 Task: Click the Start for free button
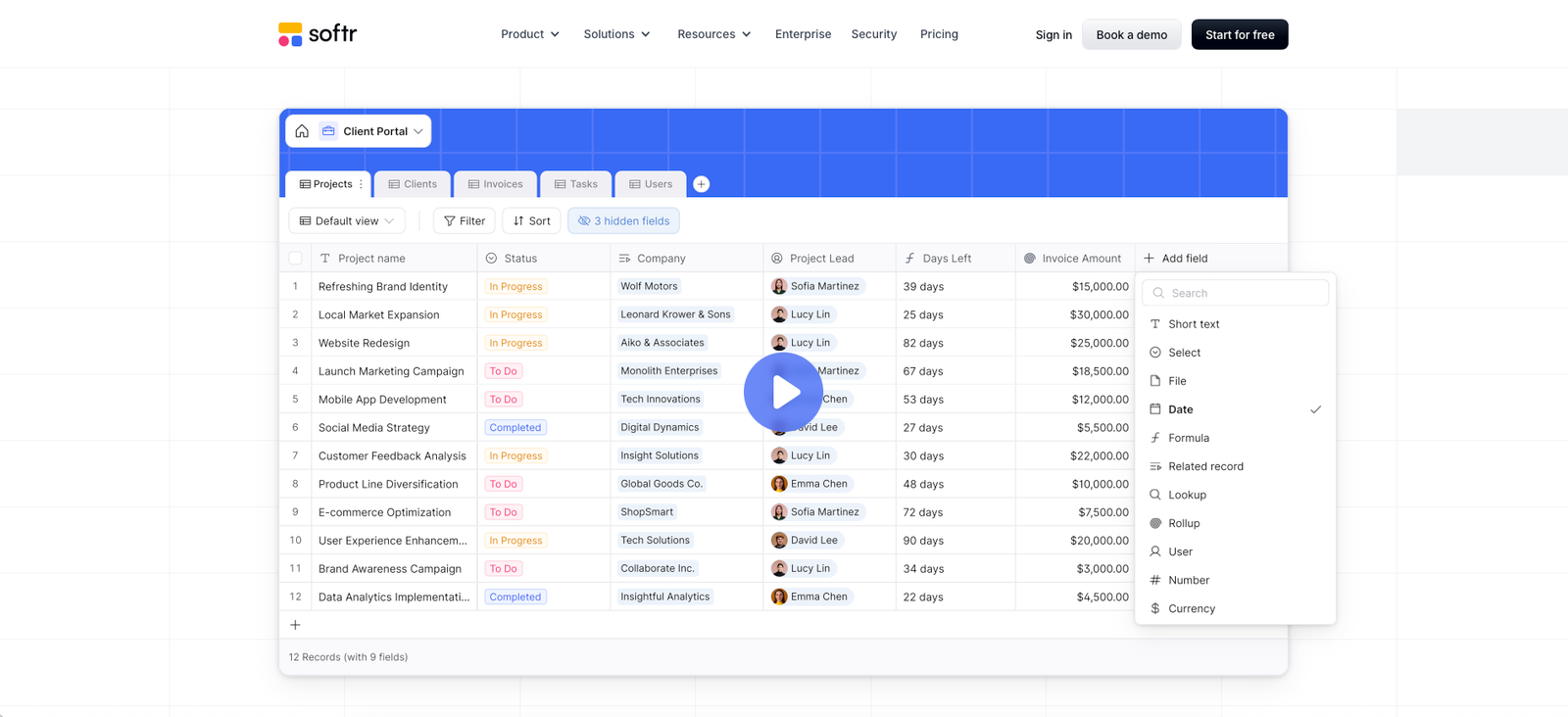point(1240,34)
